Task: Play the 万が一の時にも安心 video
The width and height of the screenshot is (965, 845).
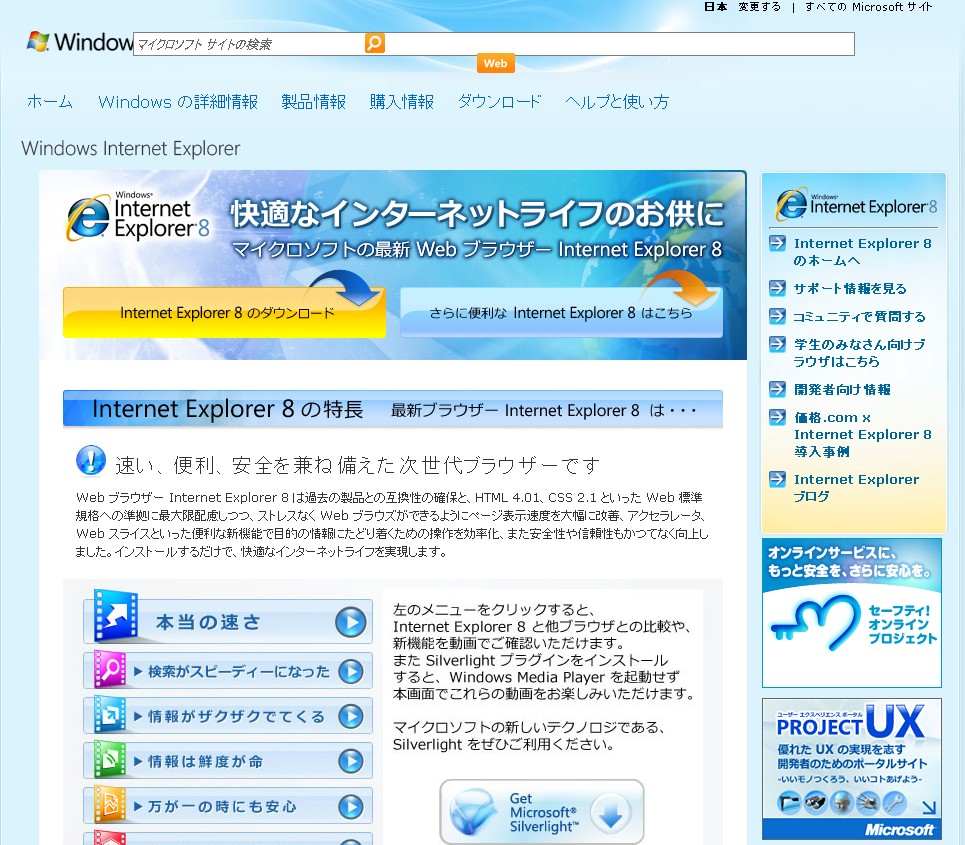Action: click(351, 806)
